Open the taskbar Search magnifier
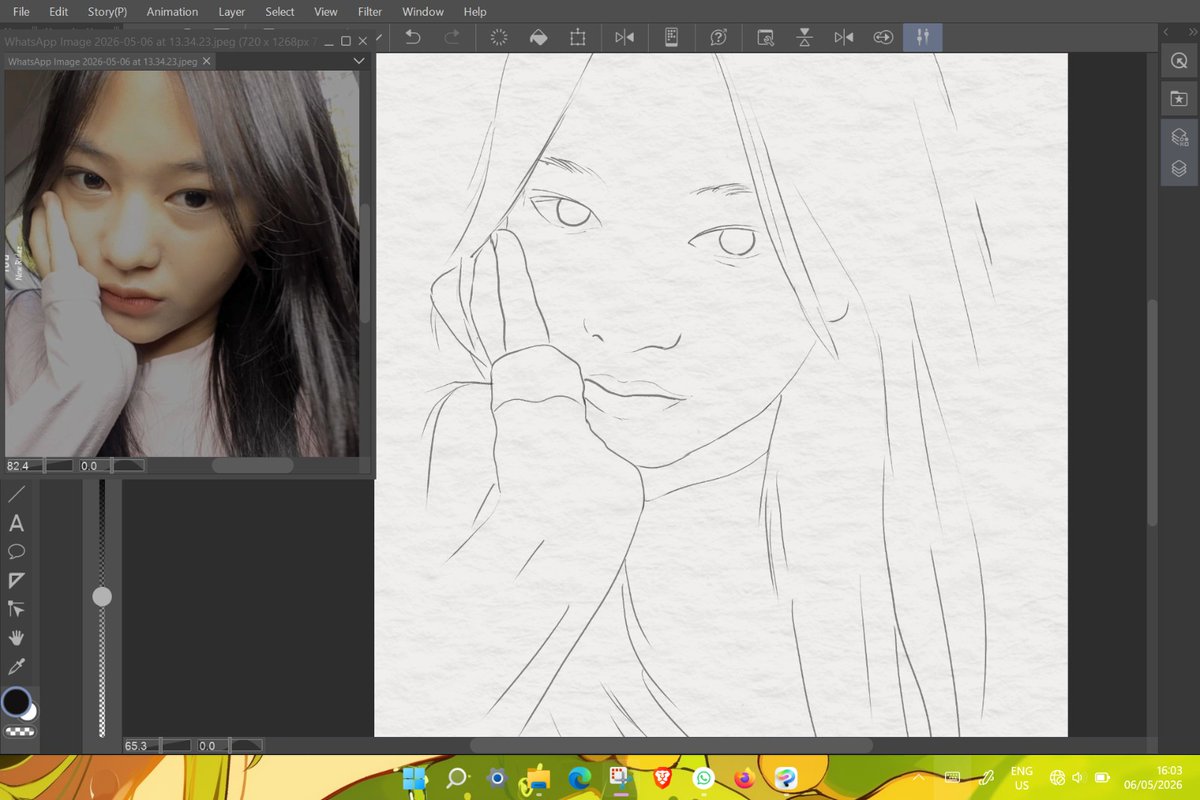Image resolution: width=1200 pixels, height=800 pixels. coord(456,778)
